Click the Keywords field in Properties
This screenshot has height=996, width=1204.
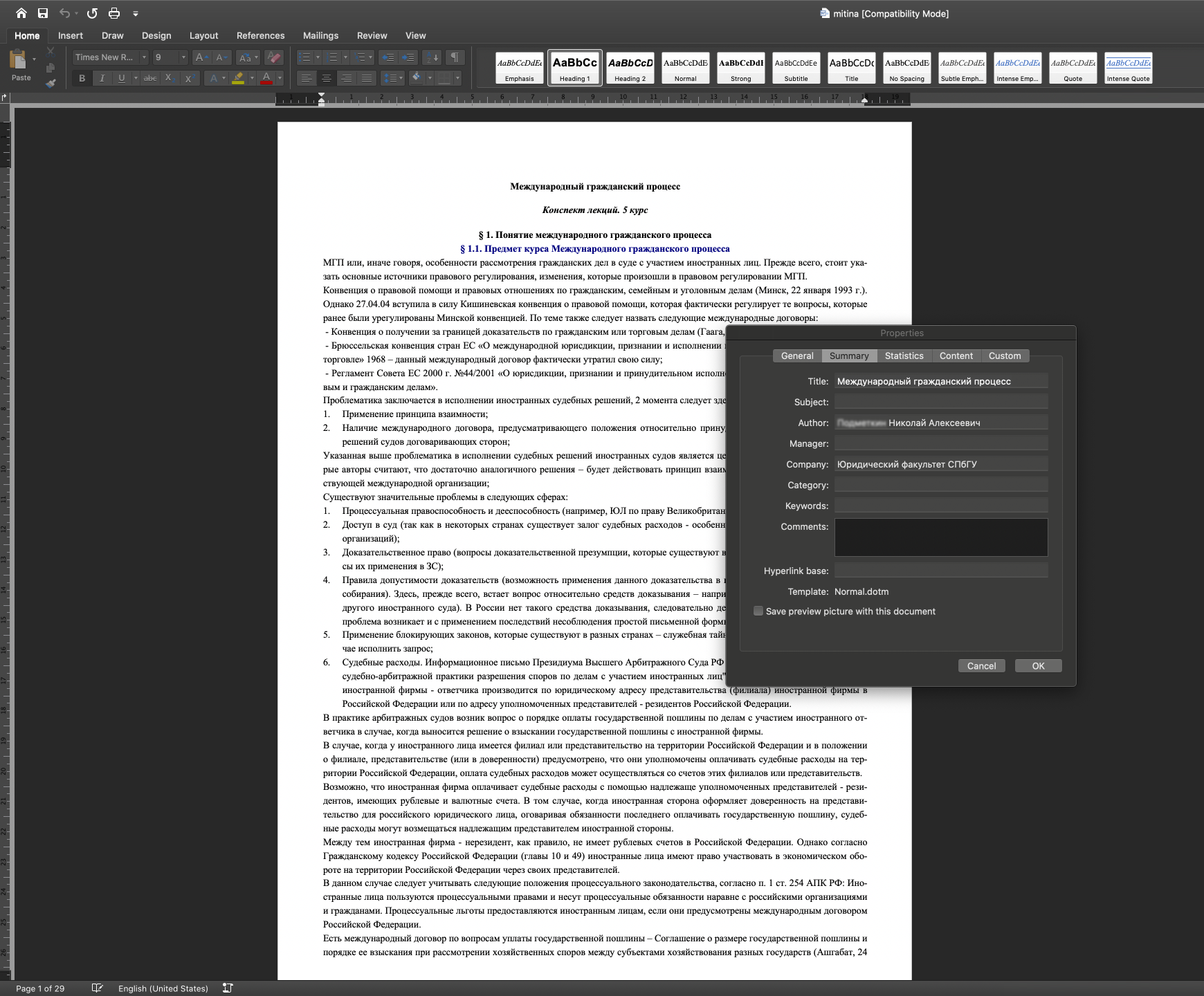click(x=941, y=506)
